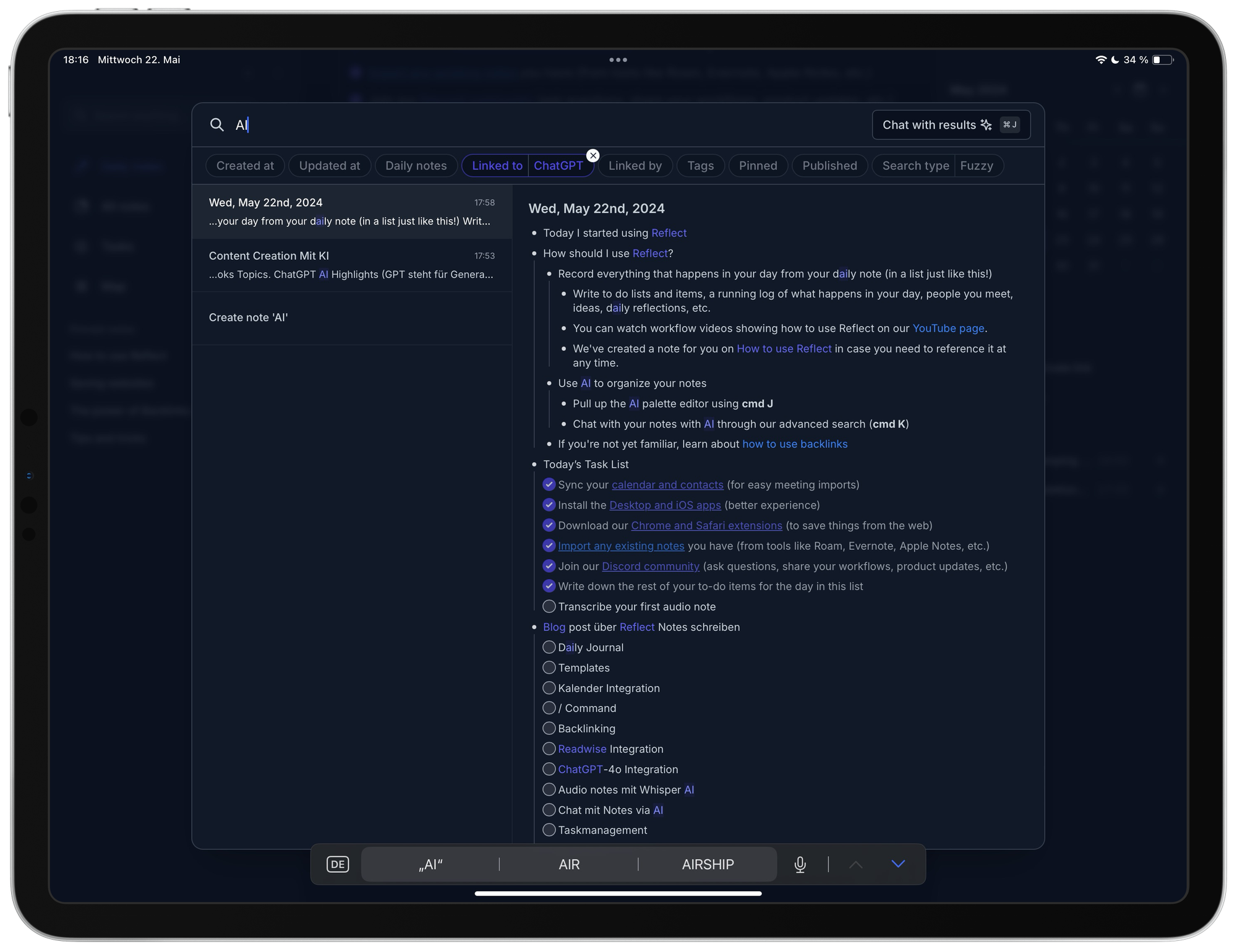The height and width of the screenshot is (952, 1237).
Task: Uncheck Download Chrome and Safari extensions task
Action: (549, 525)
